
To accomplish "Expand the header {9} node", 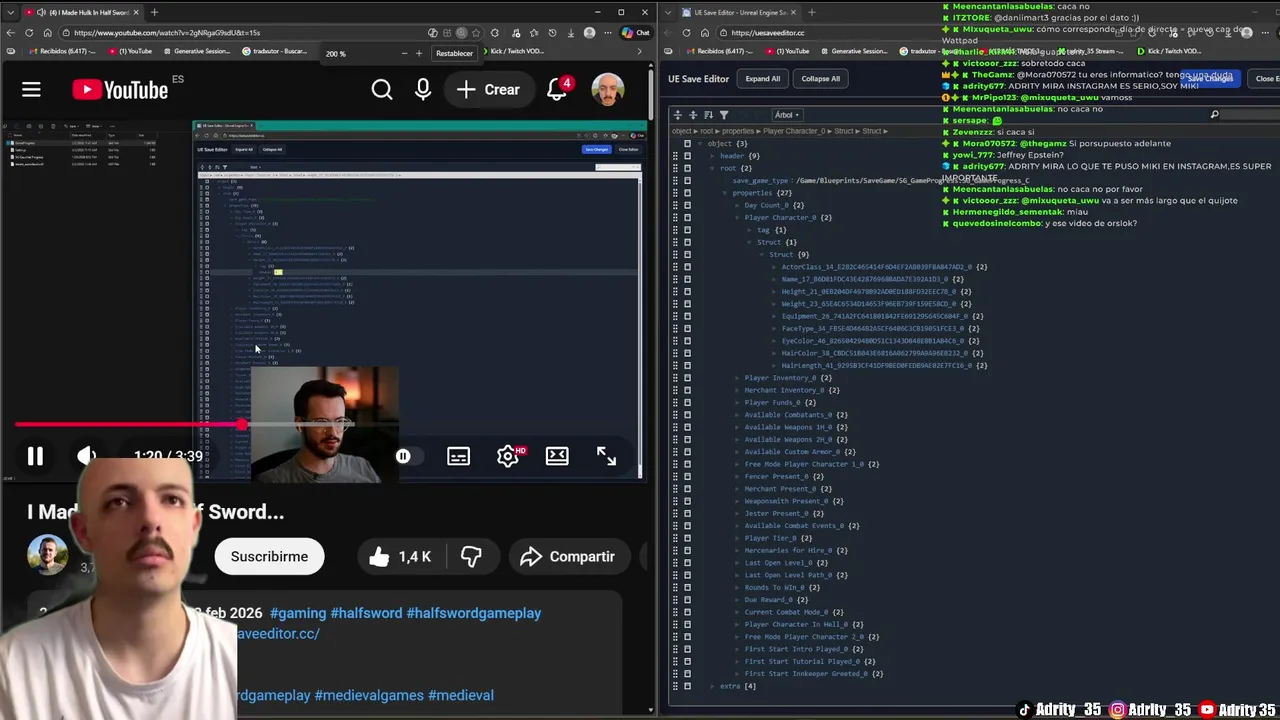I will (713, 156).
